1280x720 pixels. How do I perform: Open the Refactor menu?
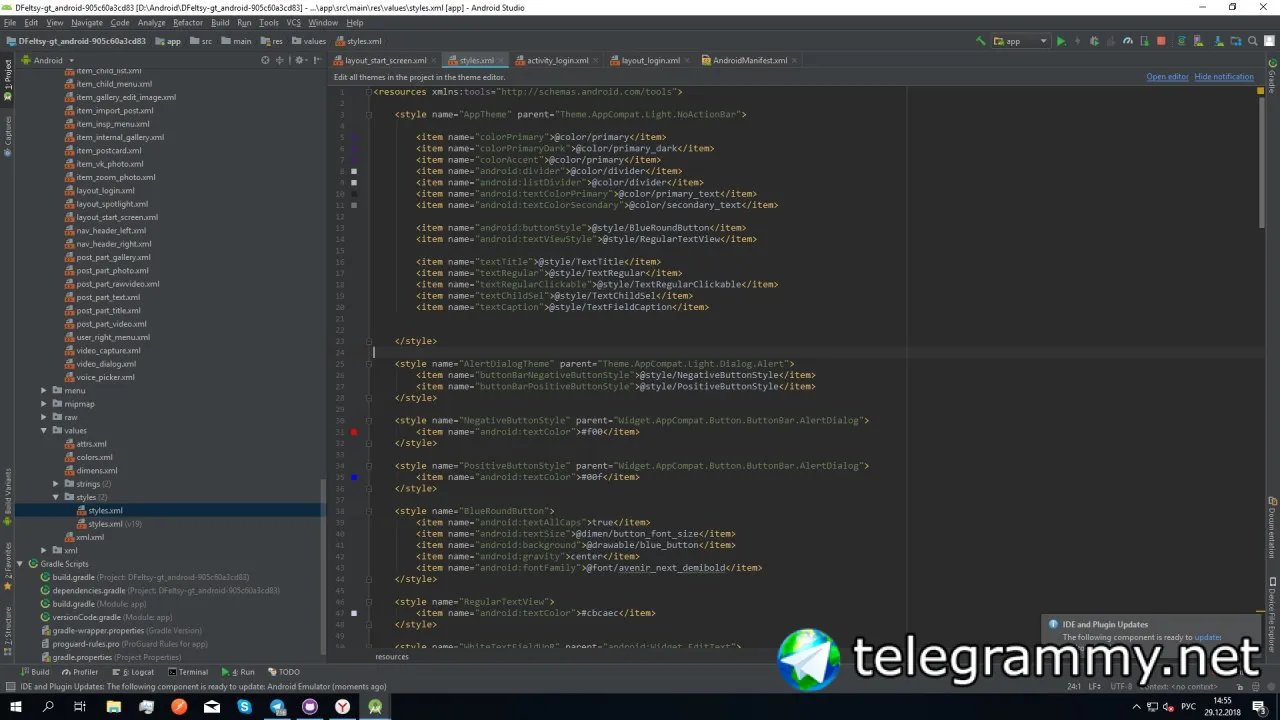[188, 22]
